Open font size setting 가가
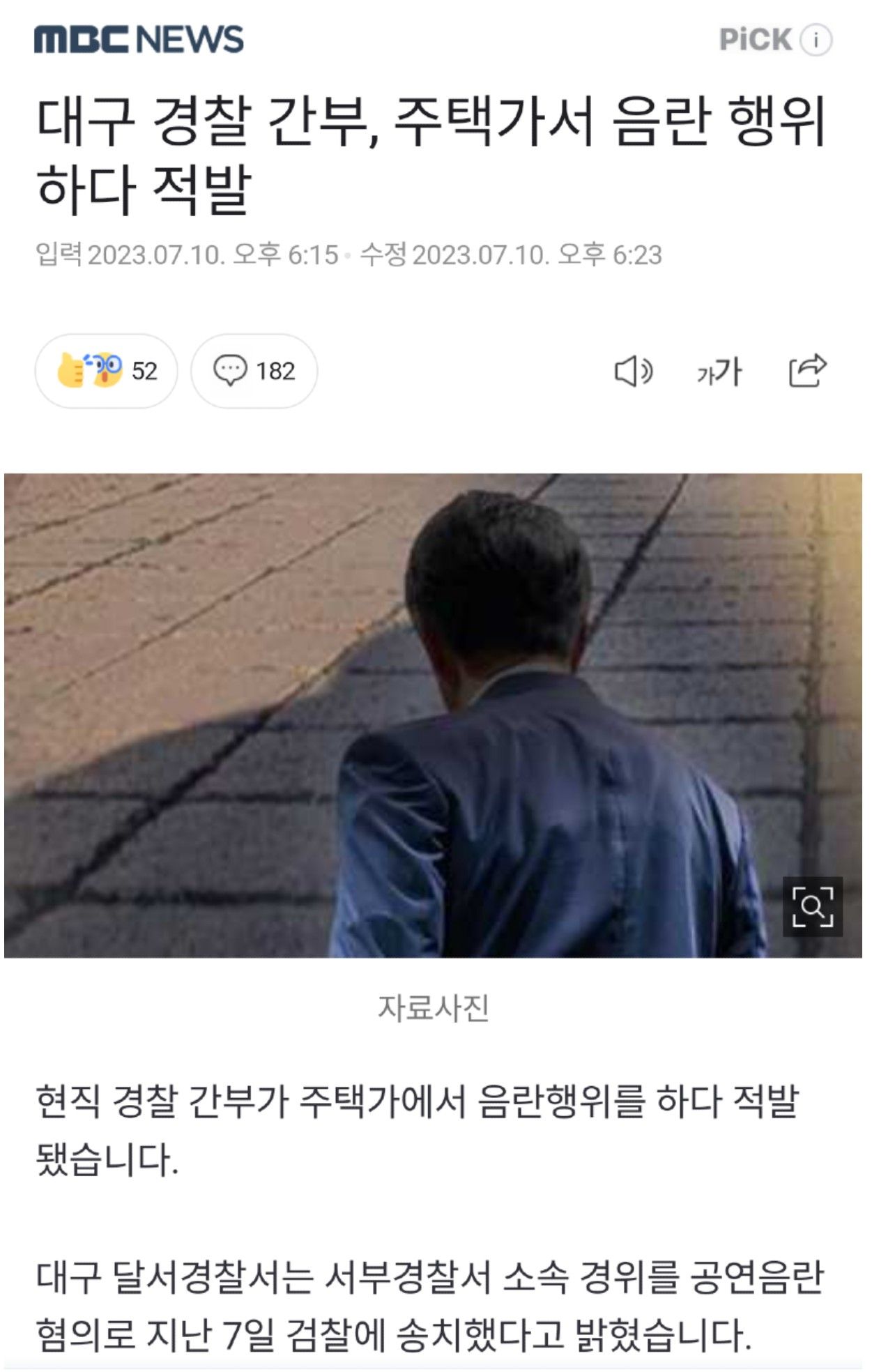Viewport: 872px width, 1372px height. [719, 372]
